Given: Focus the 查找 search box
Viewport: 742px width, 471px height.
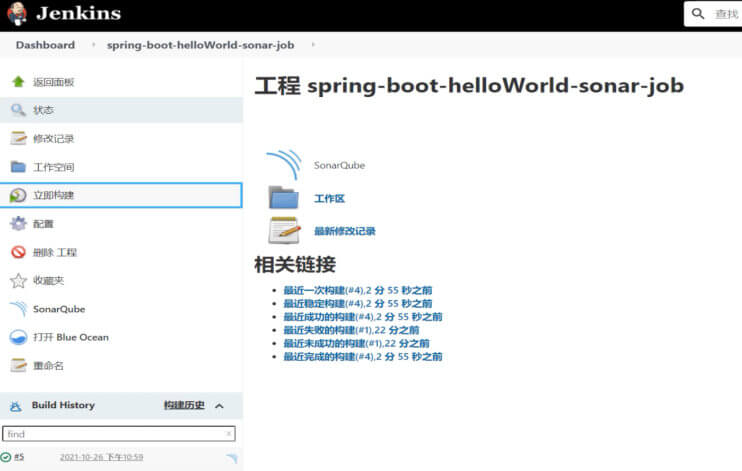Looking at the screenshot, I should pyautogui.click(x=713, y=14).
